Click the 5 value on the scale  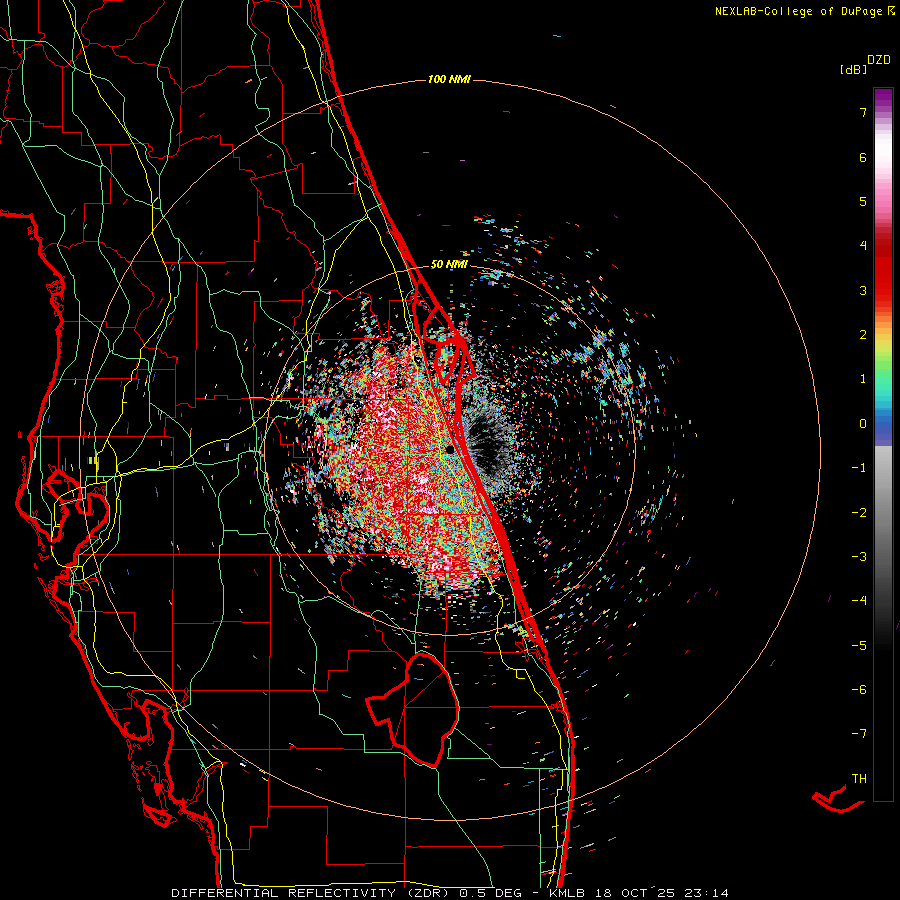click(863, 201)
